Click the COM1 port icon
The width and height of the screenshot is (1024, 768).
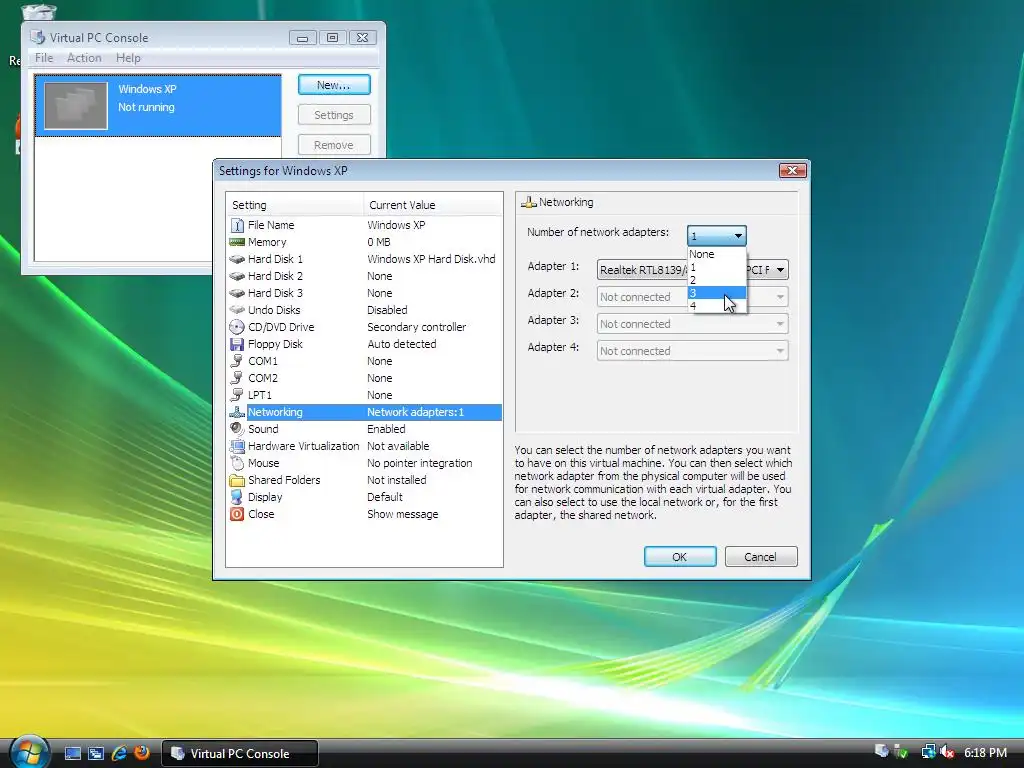(x=237, y=361)
